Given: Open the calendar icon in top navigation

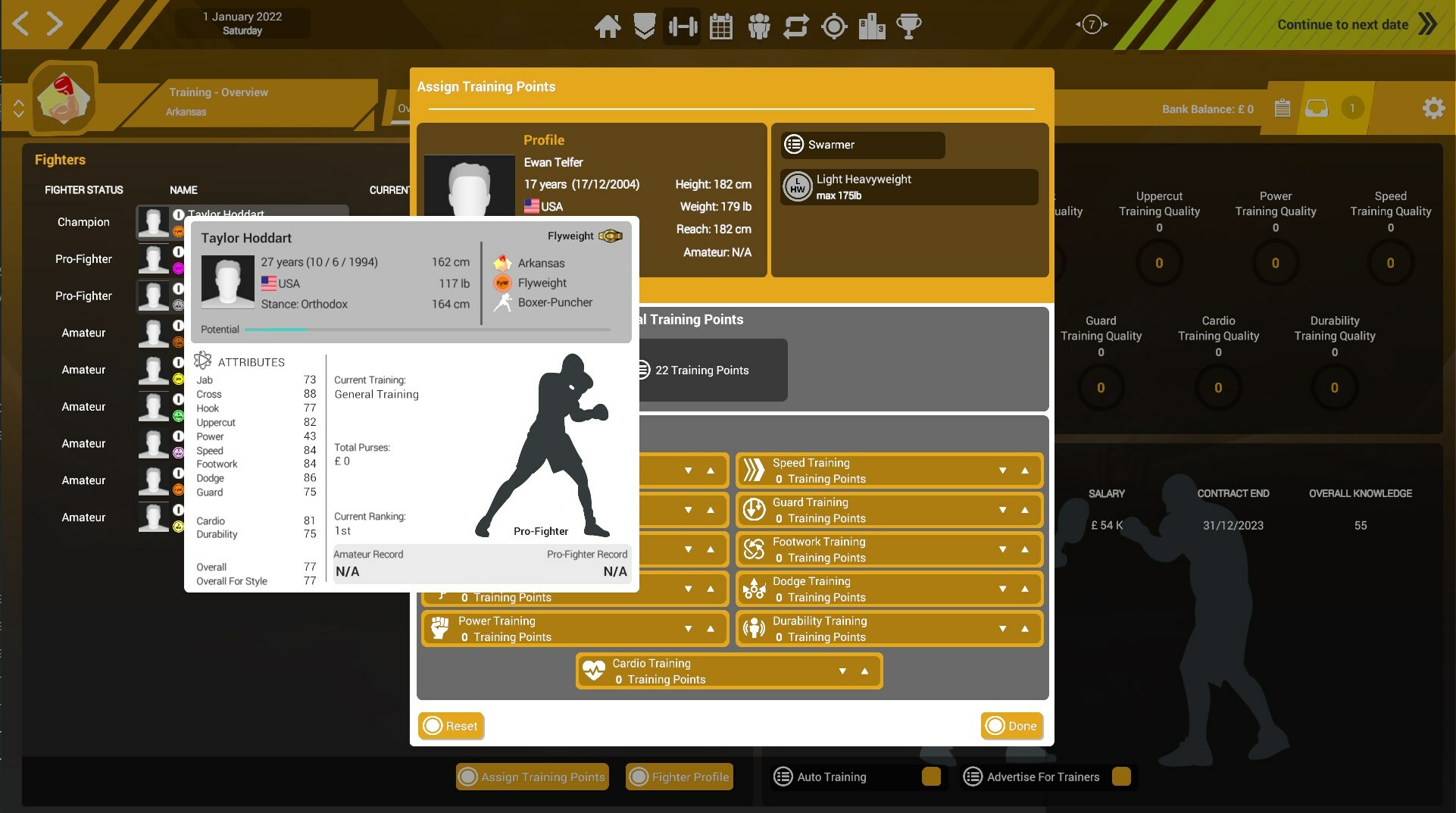Looking at the screenshot, I should [x=721, y=27].
